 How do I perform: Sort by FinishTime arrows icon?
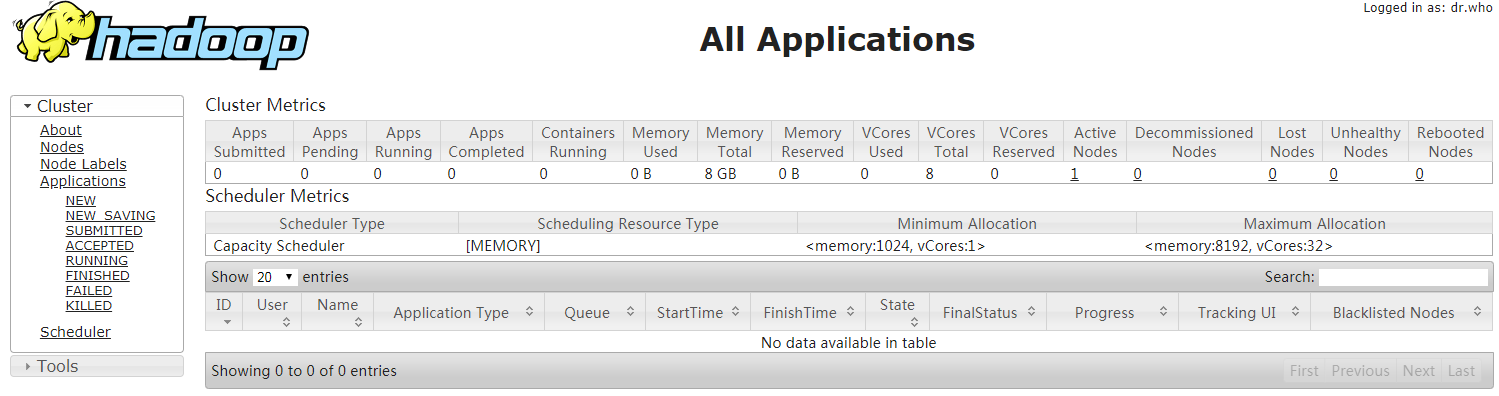[849, 312]
